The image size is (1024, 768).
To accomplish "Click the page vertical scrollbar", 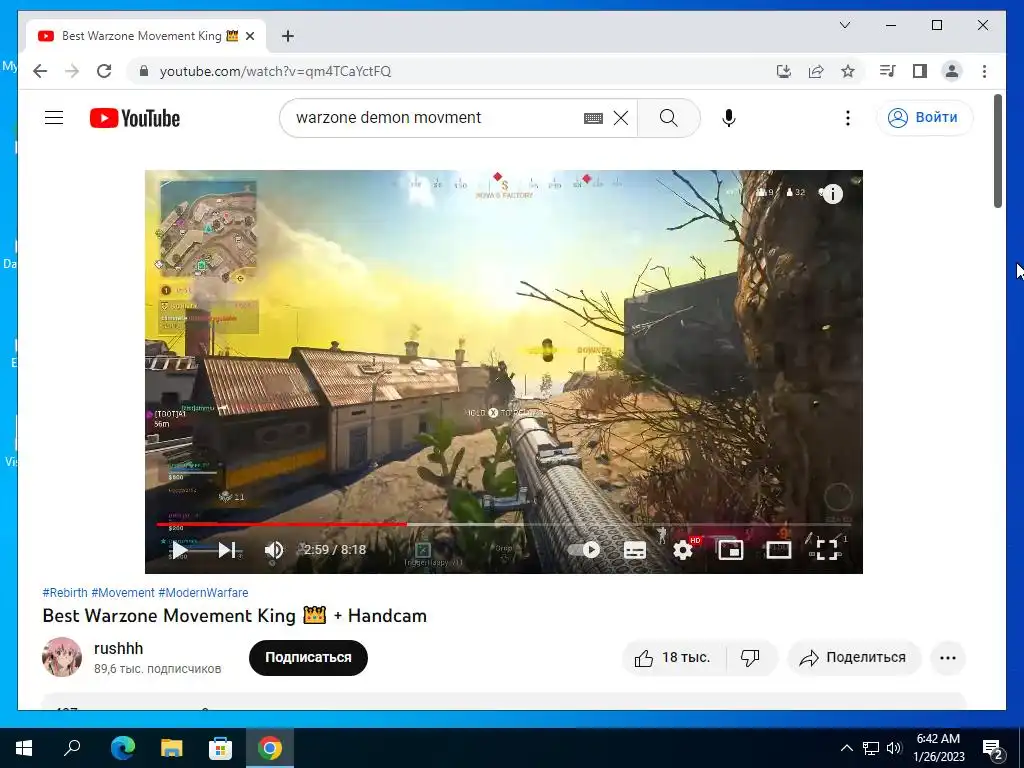I will pyautogui.click(x=998, y=152).
